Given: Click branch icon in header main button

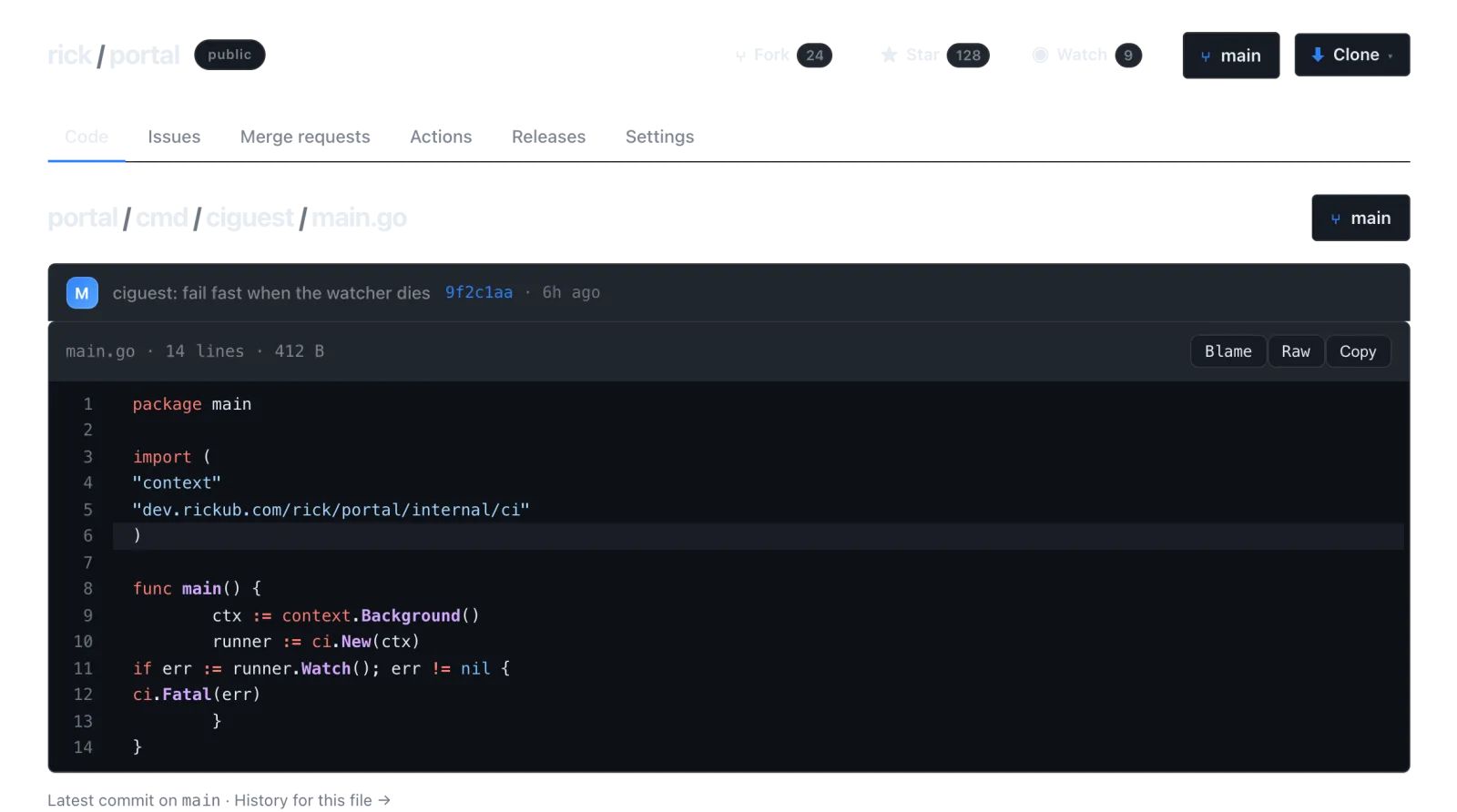Looking at the screenshot, I should coord(1206,56).
